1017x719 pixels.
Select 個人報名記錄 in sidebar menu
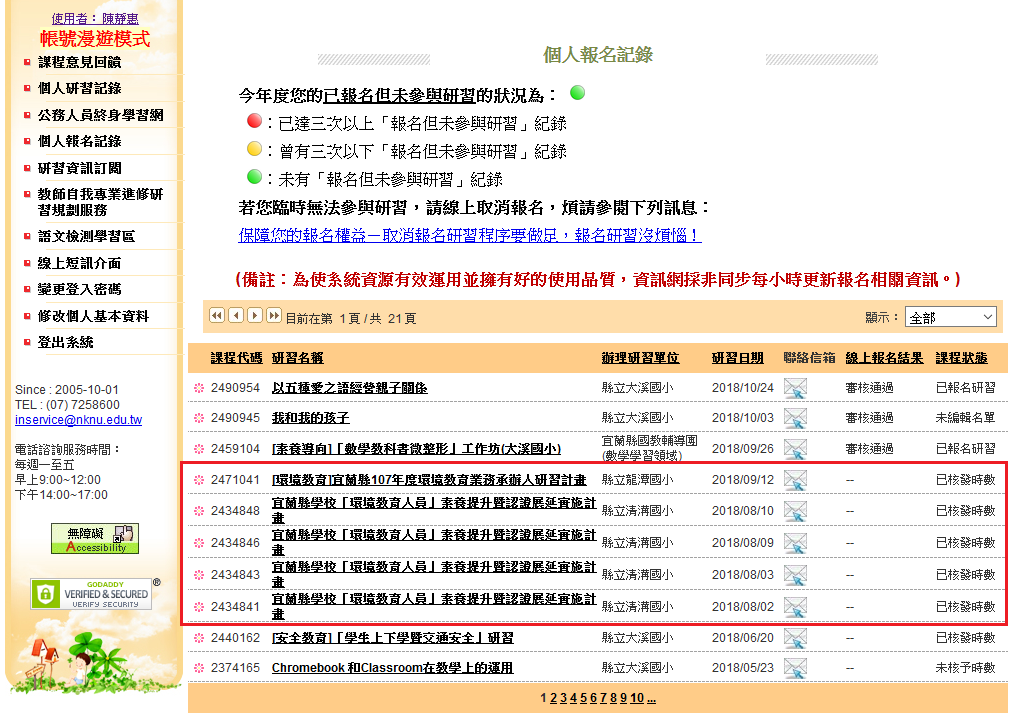click(x=79, y=141)
